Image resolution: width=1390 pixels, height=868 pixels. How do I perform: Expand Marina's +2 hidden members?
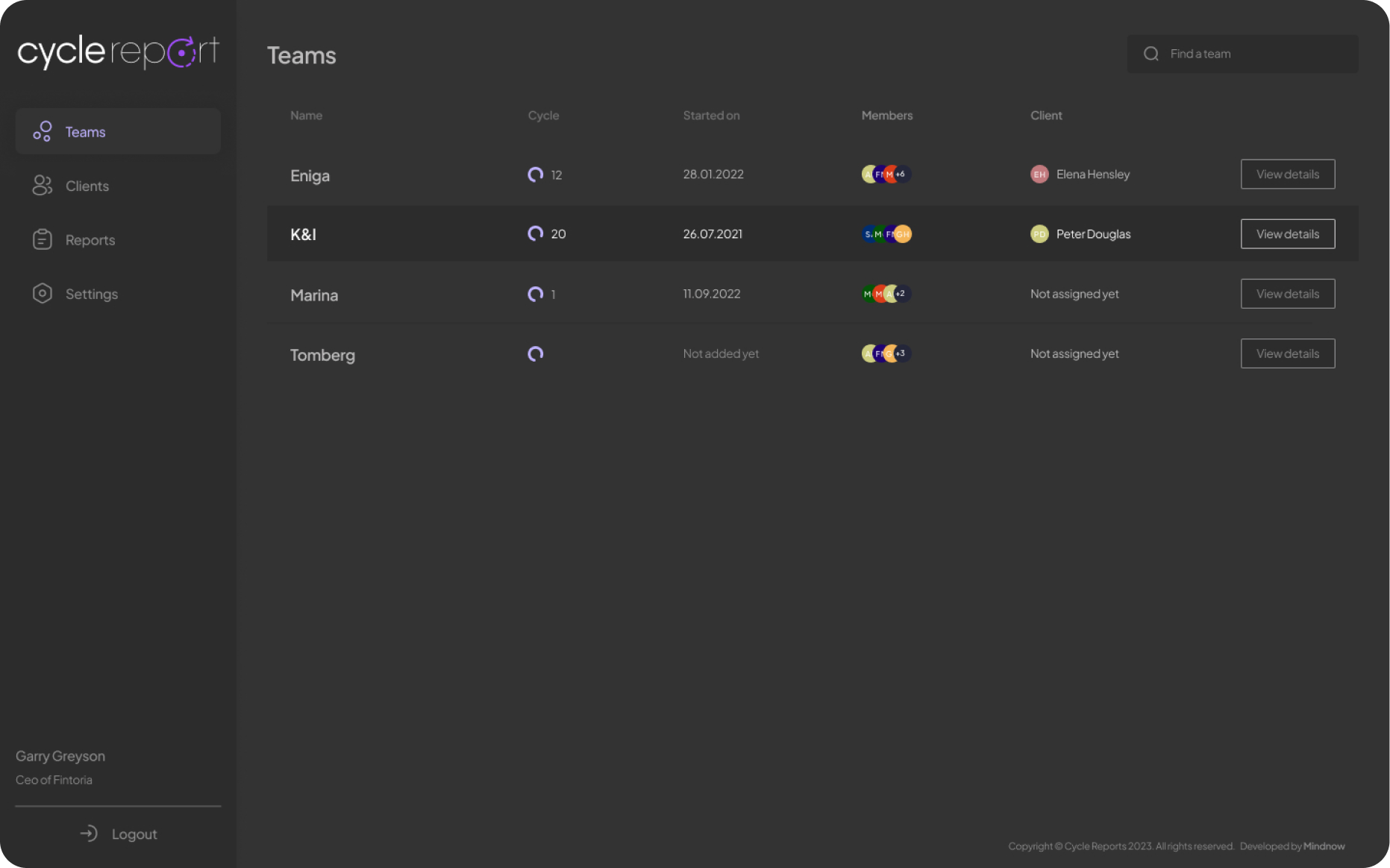[901, 293]
